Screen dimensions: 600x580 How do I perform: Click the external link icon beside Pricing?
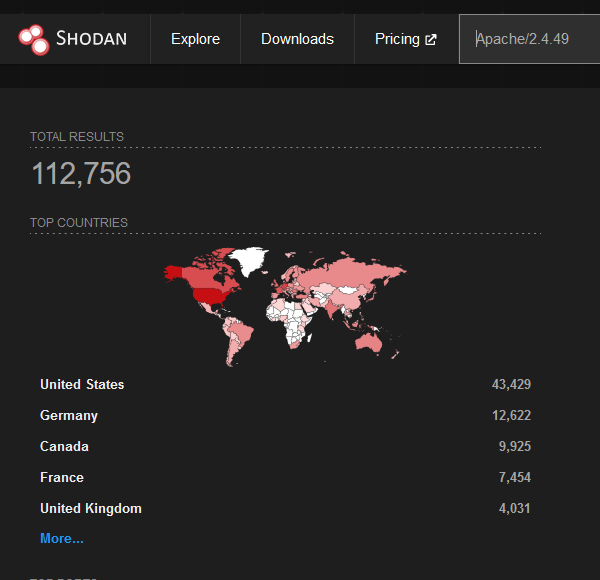431,40
